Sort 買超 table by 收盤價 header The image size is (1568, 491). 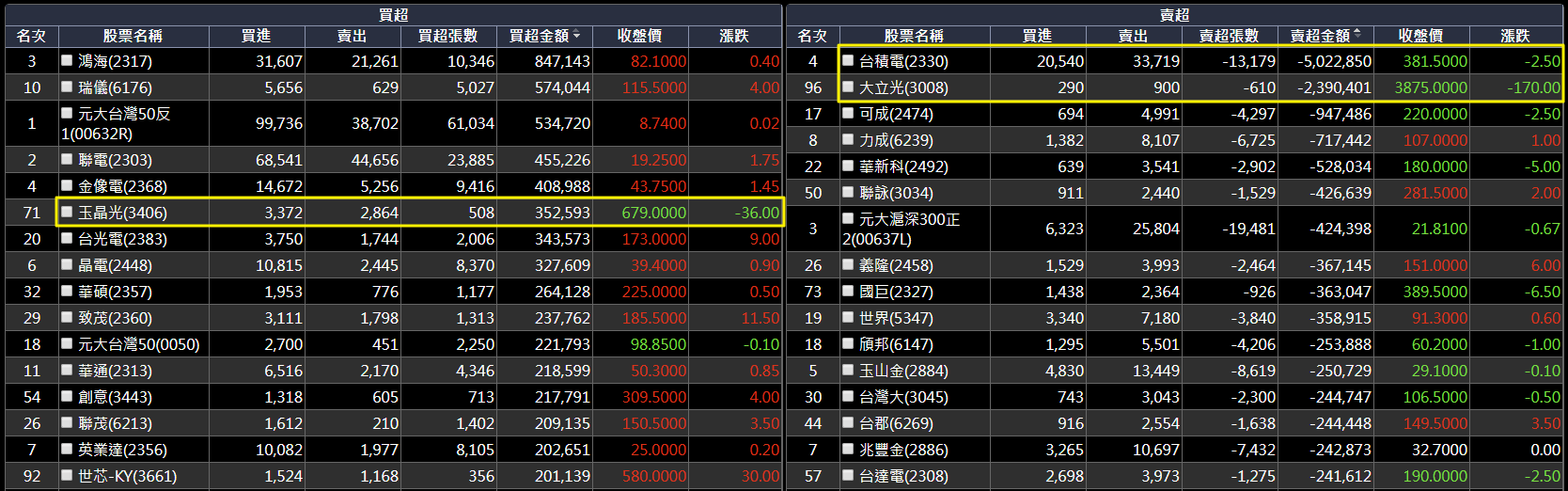[640, 36]
